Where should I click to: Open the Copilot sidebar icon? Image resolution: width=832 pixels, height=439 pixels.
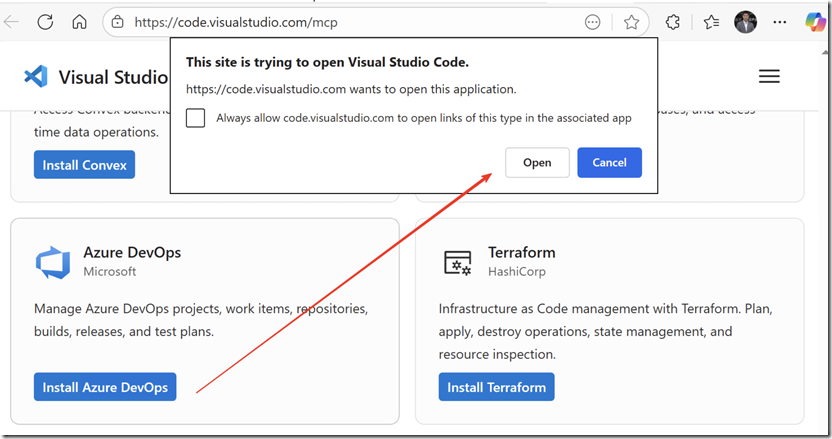[x=815, y=22]
